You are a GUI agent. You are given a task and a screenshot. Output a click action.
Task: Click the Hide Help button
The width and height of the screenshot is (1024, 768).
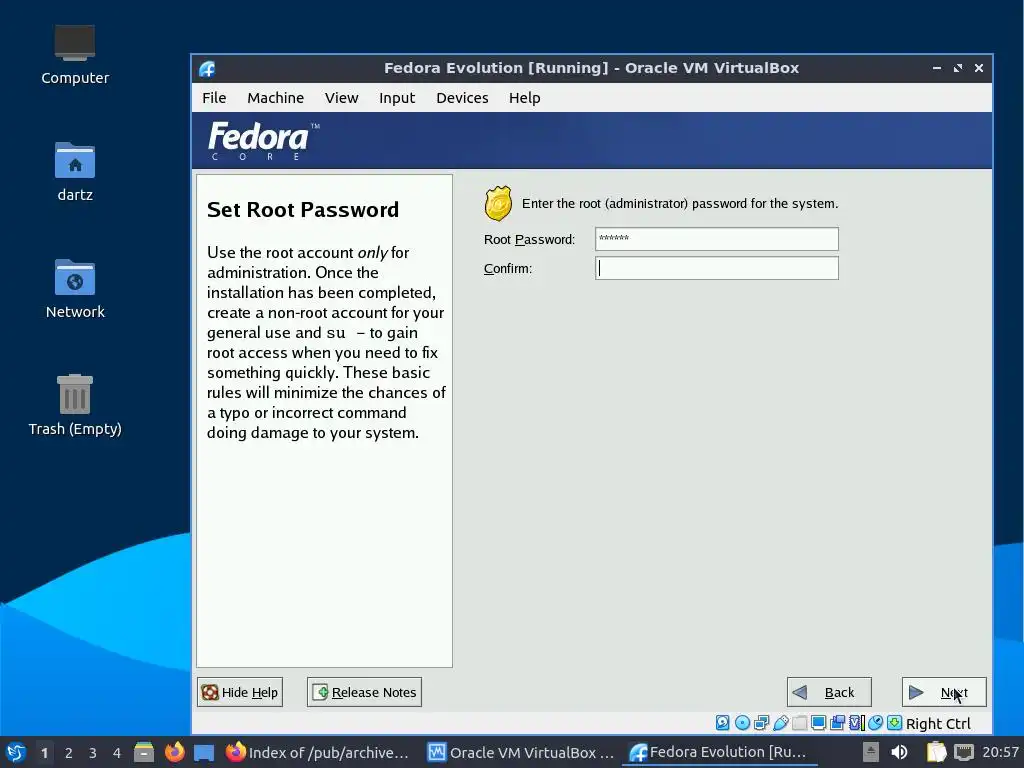tap(240, 692)
